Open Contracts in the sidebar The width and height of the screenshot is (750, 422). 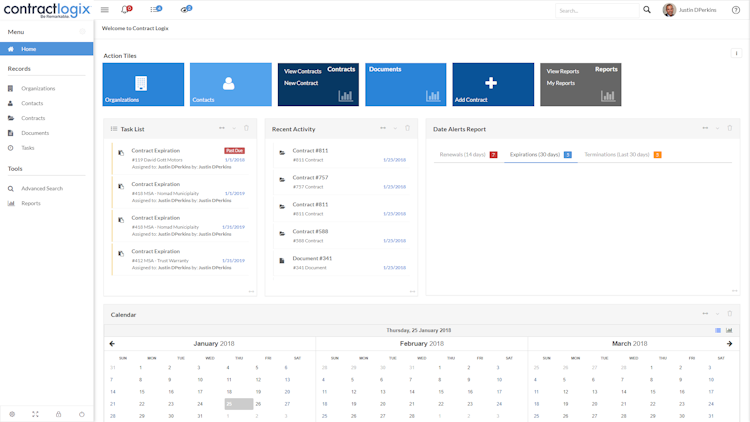pyautogui.click(x=33, y=118)
